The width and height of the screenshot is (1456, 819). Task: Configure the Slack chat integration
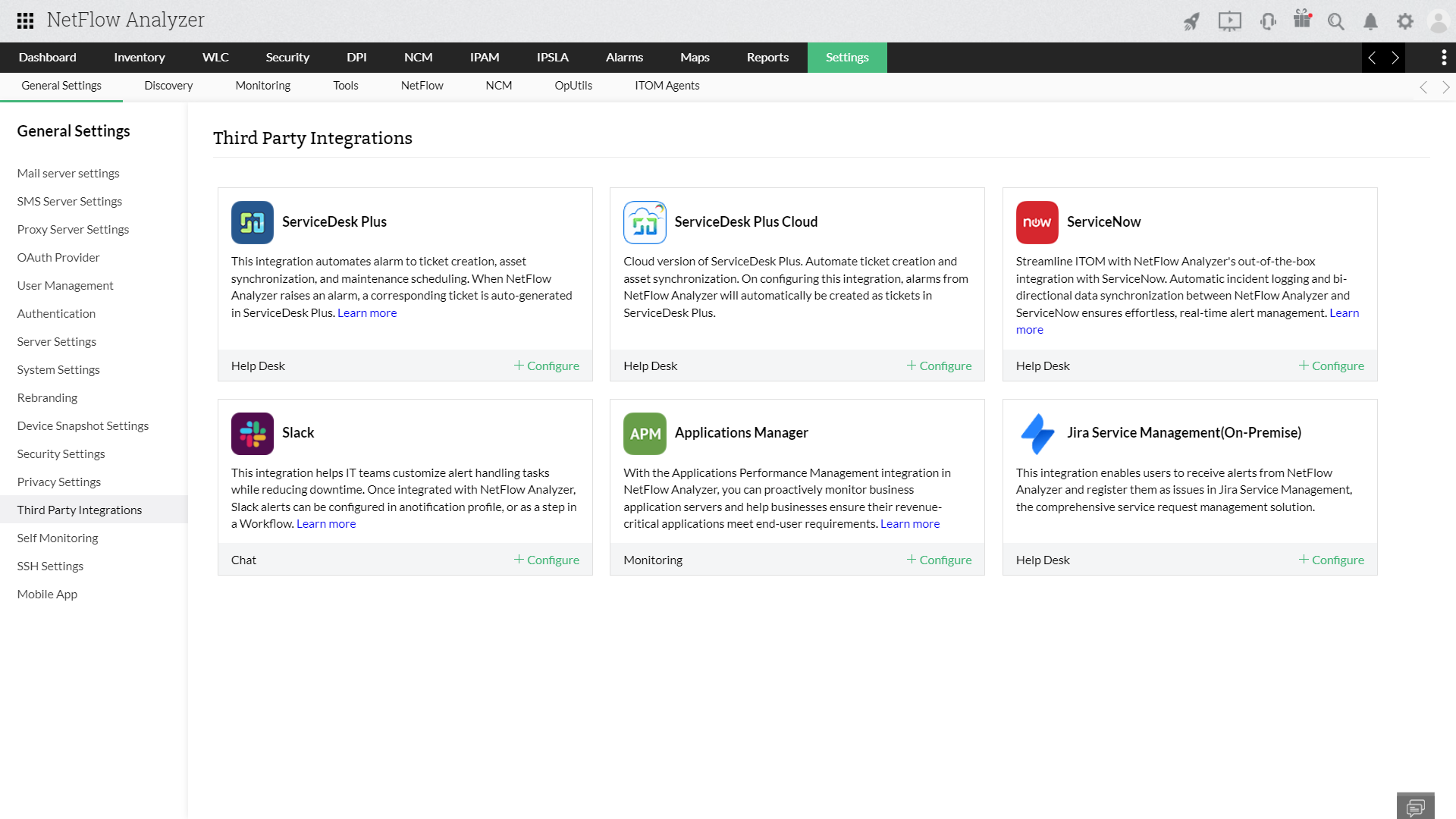[x=547, y=559]
